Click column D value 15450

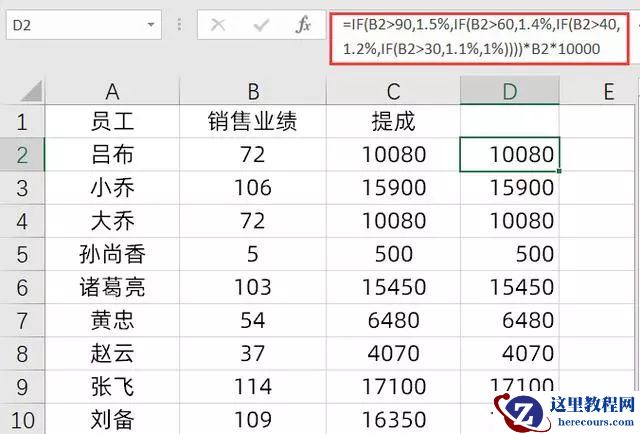(510, 287)
